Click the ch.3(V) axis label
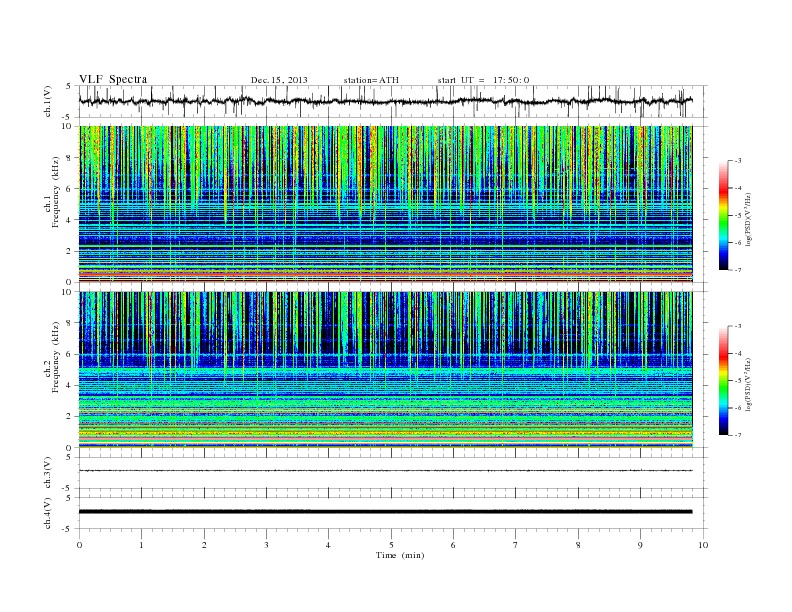 pos(48,473)
